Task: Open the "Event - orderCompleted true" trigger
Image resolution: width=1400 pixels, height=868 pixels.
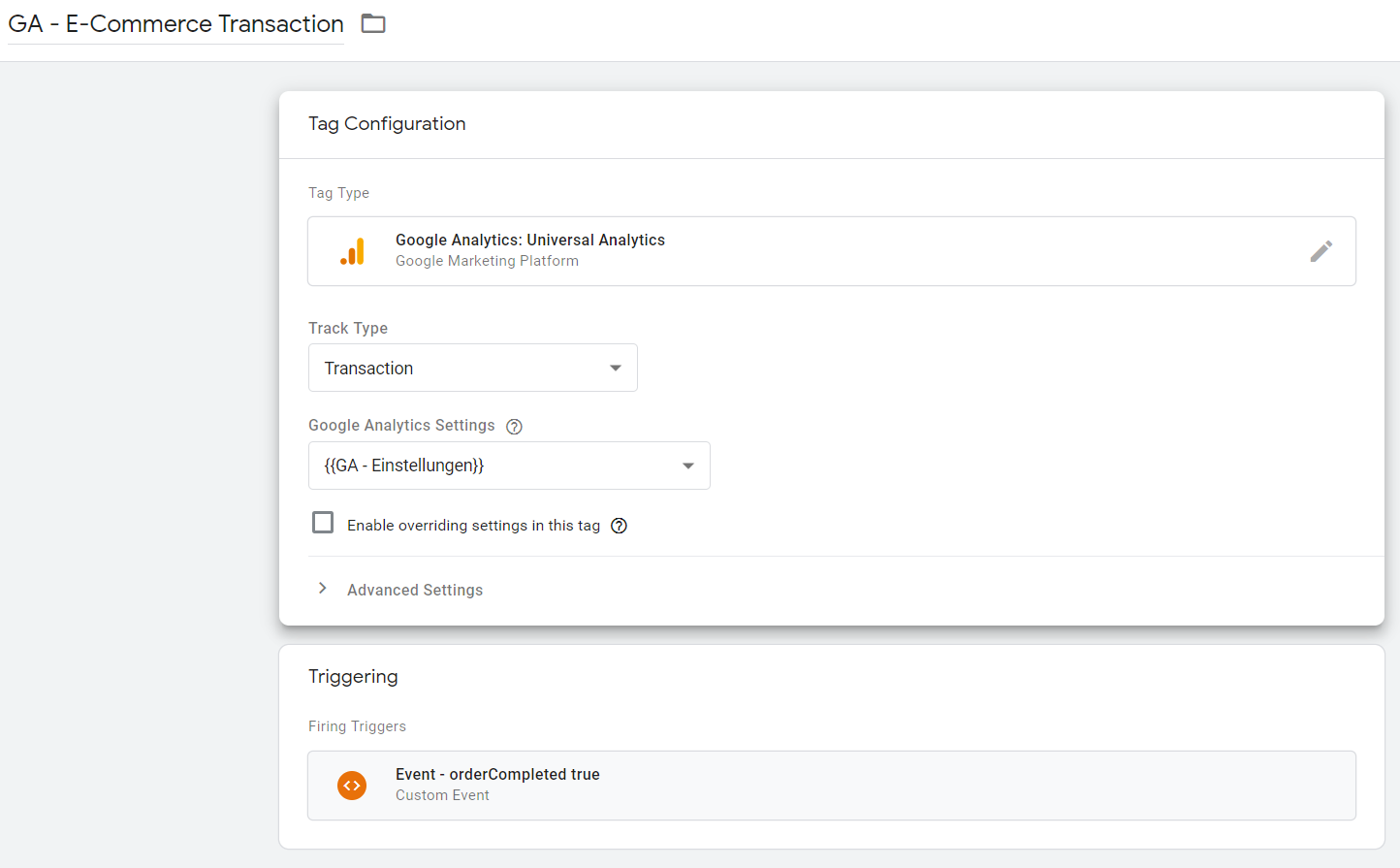Action: click(x=832, y=784)
